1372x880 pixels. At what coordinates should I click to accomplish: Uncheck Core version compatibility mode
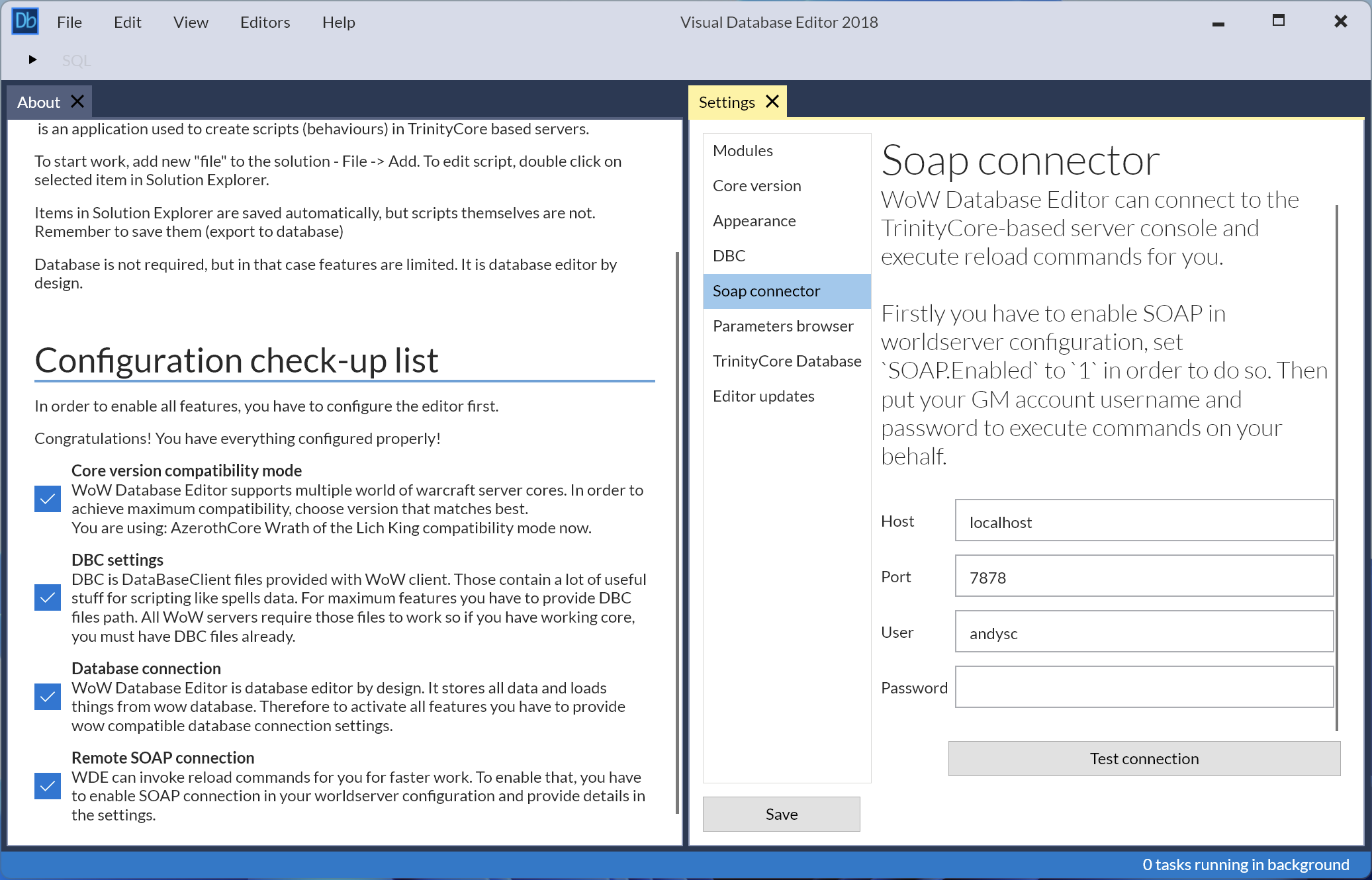coord(47,499)
